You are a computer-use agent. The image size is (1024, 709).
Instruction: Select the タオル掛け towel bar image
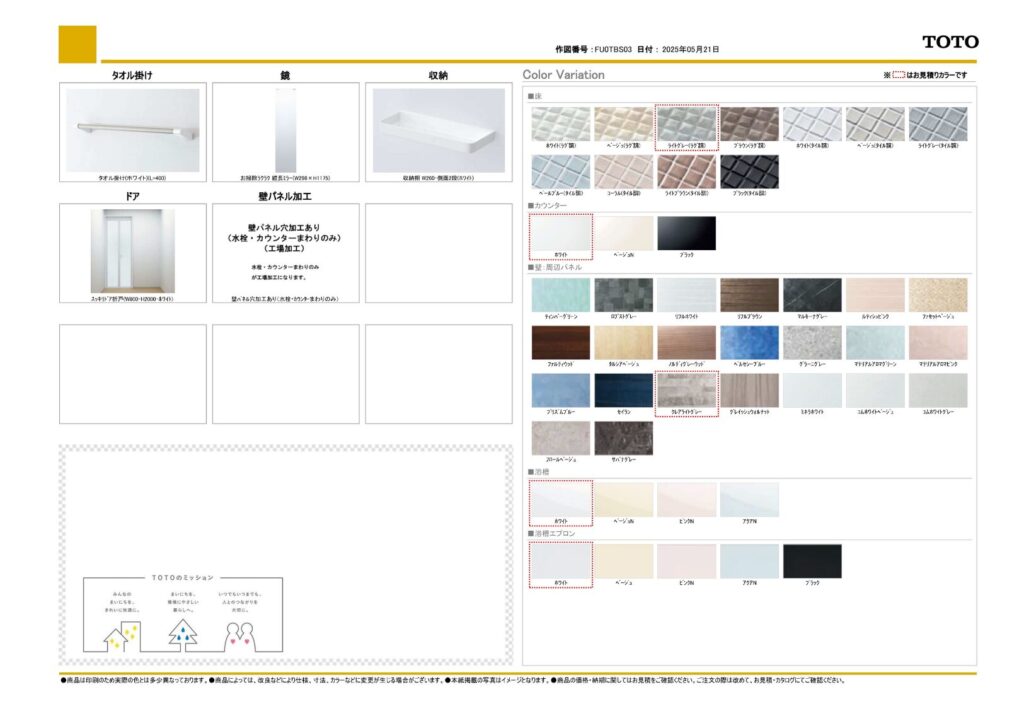(133, 130)
